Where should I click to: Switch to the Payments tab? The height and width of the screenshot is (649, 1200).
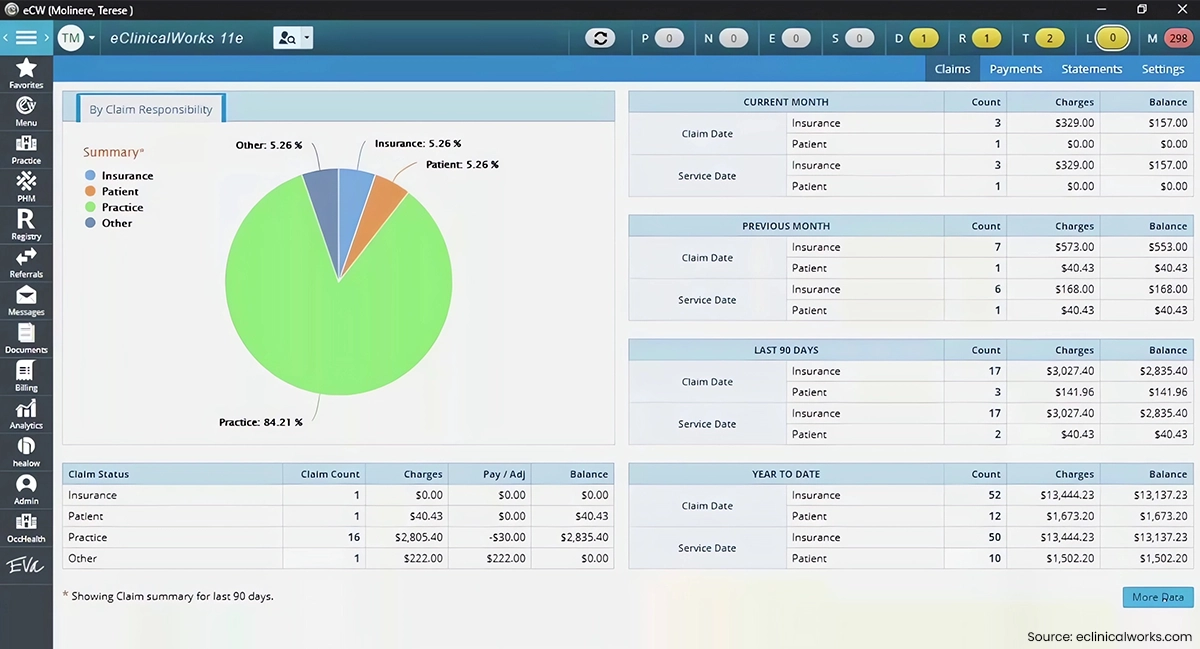[x=1016, y=69]
